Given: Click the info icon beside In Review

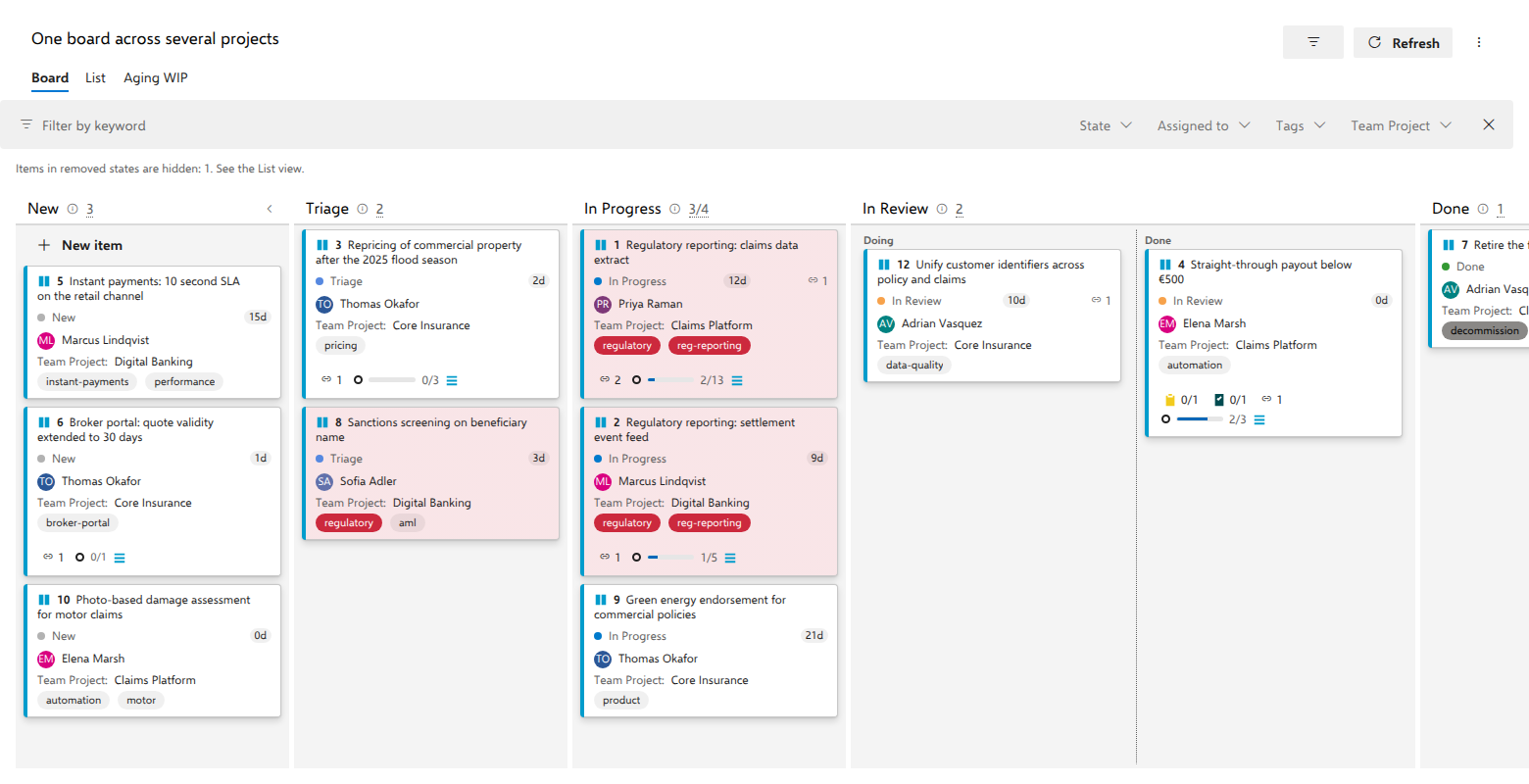Looking at the screenshot, I should tap(942, 209).
